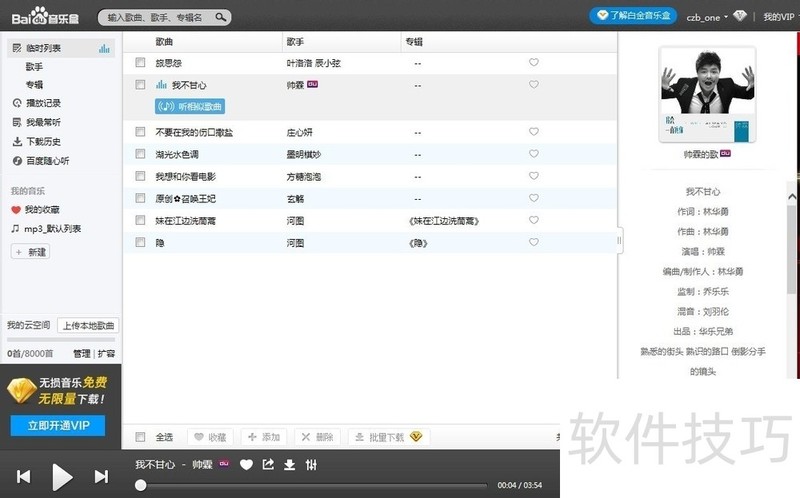The height and width of the screenshot is (498, 800).
Task: Open the equalizer icon in the player bar
Action: [x=311, y=464]
